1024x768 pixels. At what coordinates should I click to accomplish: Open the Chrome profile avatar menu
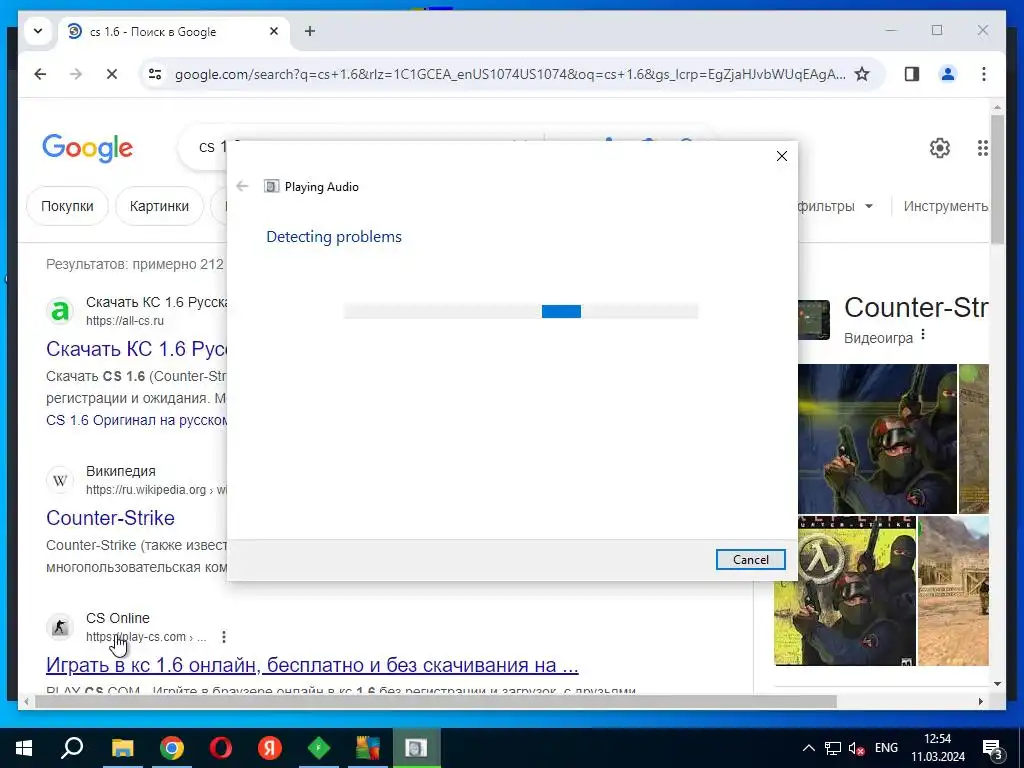[948, 74]
